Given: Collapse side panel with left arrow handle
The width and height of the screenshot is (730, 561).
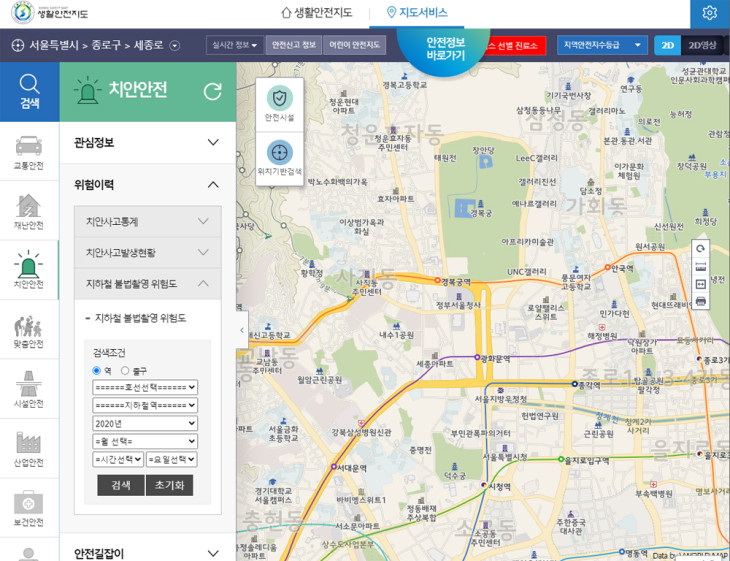Looking at the screenshot, I should click(242, 330).
